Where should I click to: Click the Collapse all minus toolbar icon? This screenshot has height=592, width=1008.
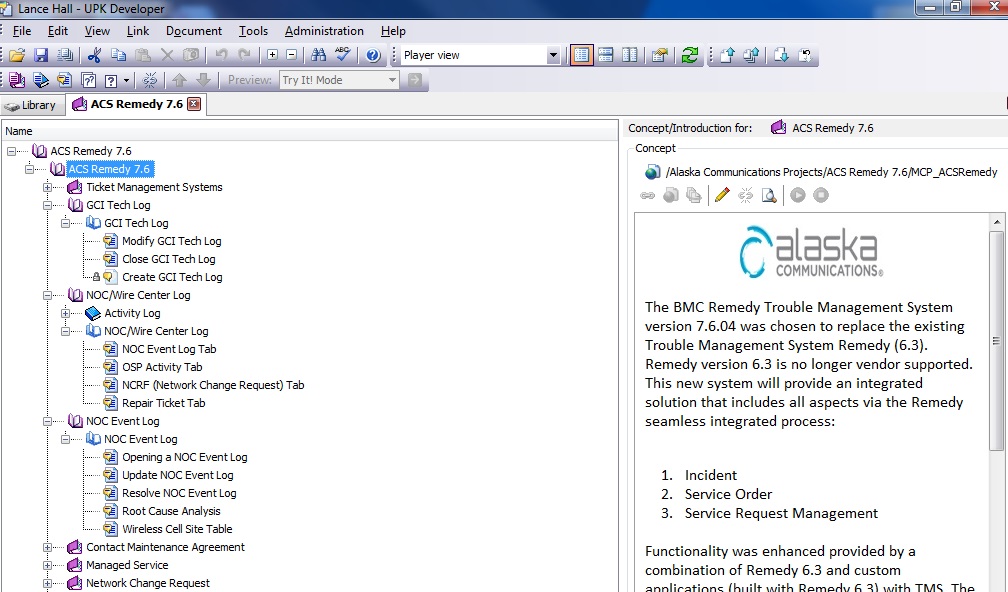point(291,55)
